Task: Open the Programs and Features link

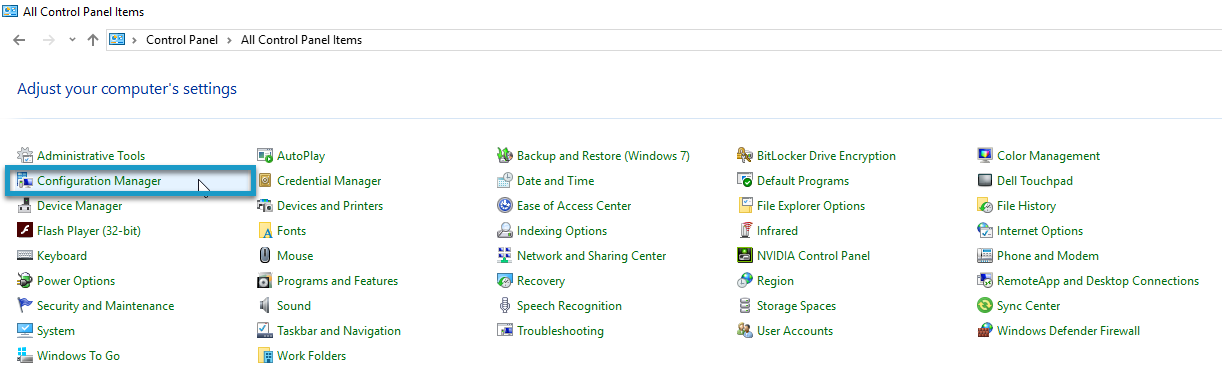Action: click(x=337, y=281)
